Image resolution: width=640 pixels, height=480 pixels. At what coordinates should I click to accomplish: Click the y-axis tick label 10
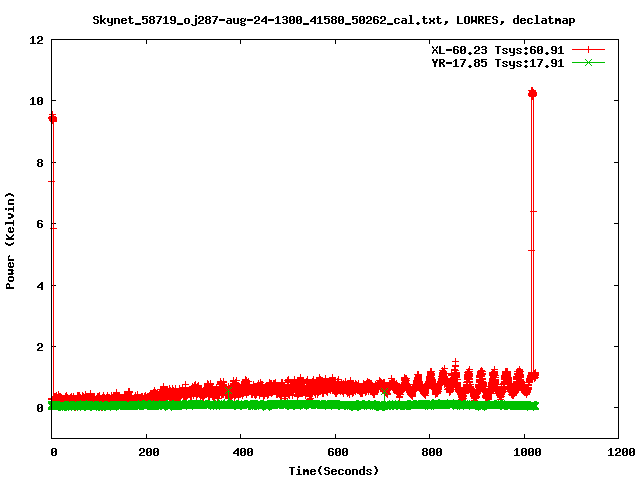[x=36, y=101]
